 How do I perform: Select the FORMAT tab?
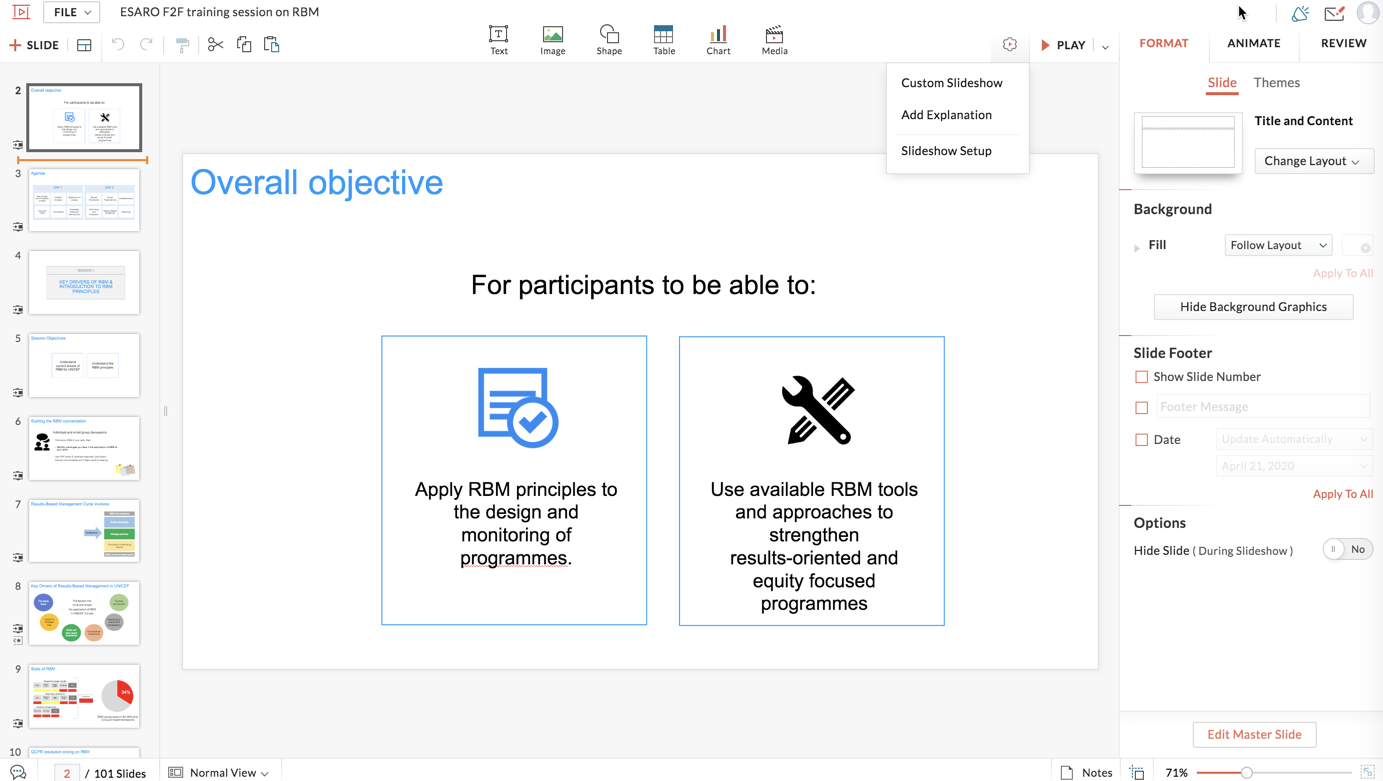(x=1164, y=43)
